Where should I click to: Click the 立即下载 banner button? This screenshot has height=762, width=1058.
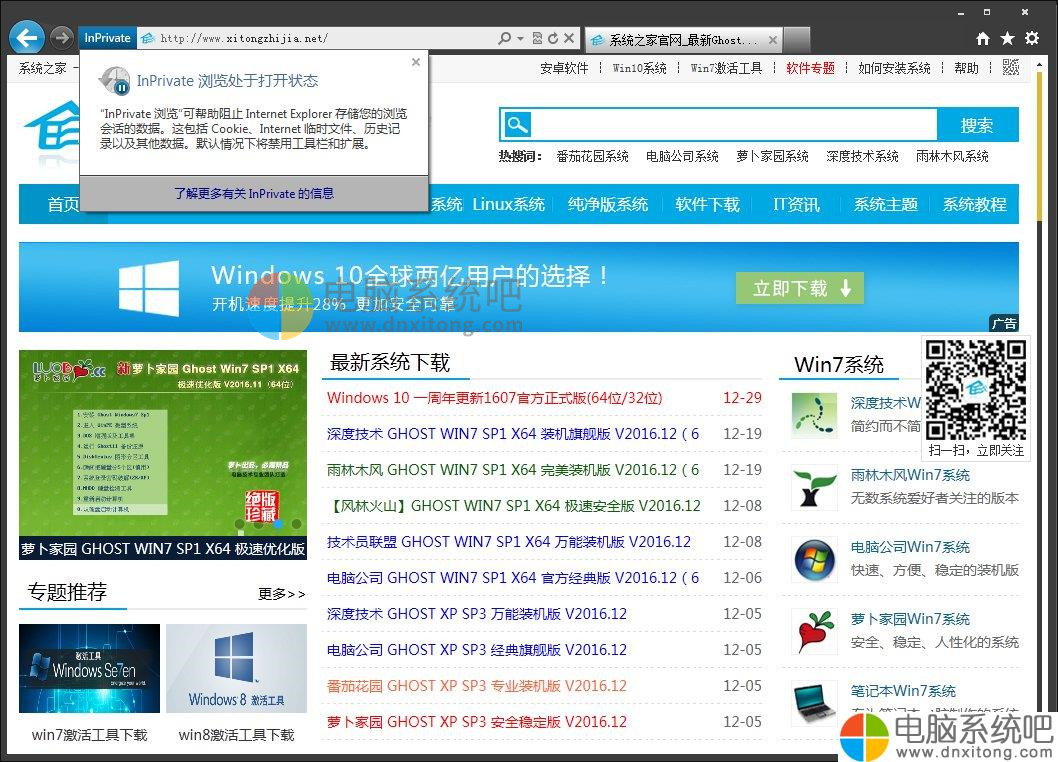click(x=800, y=288)
